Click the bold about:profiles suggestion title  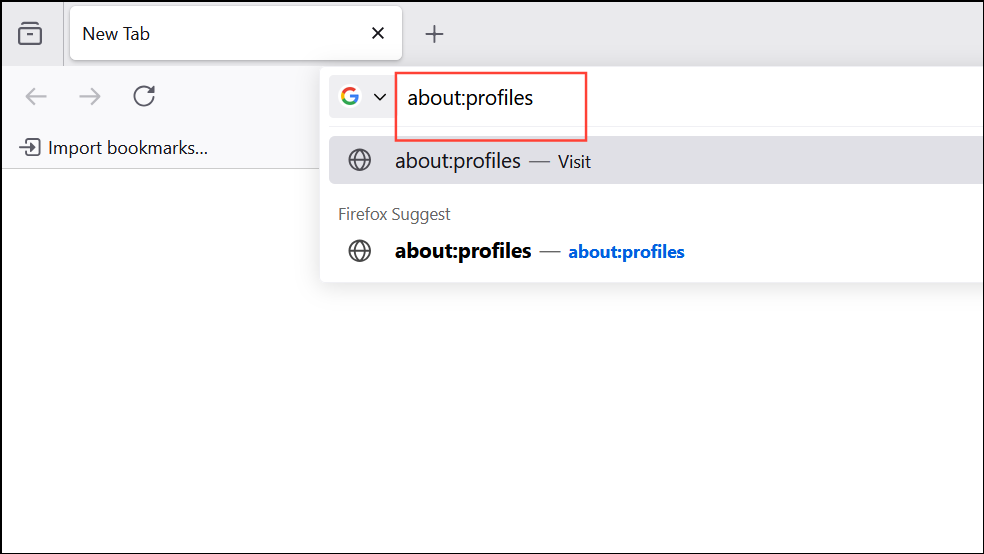(x=463, y=251)
